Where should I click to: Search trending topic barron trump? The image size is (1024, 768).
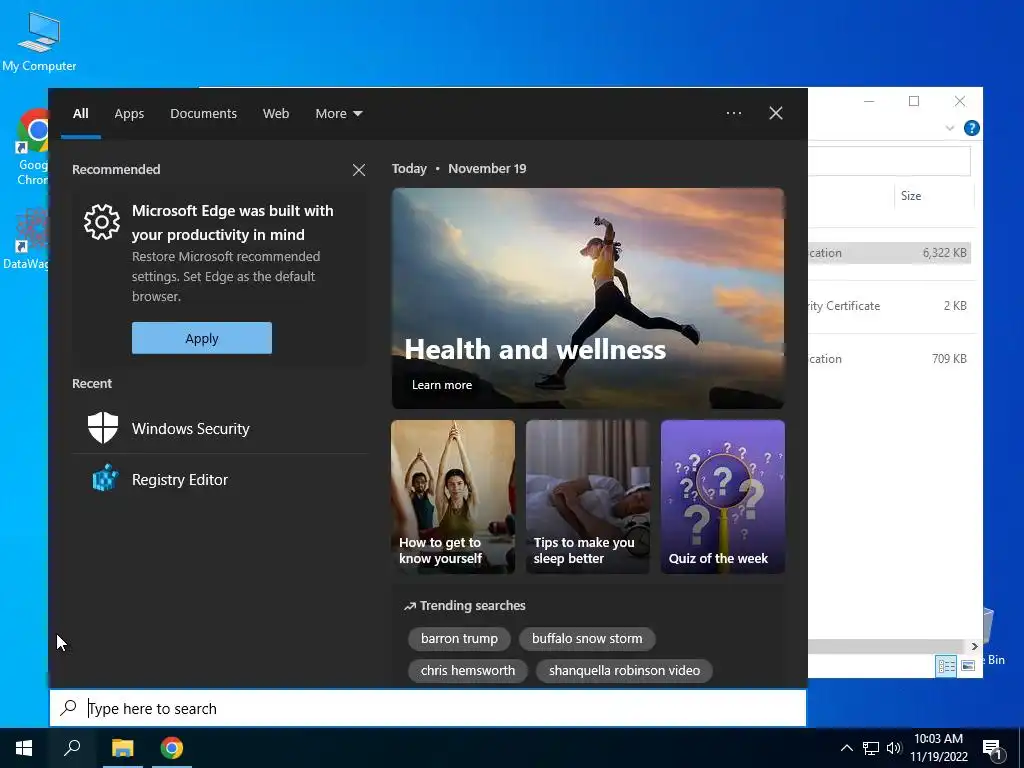(x=459, y=639)
